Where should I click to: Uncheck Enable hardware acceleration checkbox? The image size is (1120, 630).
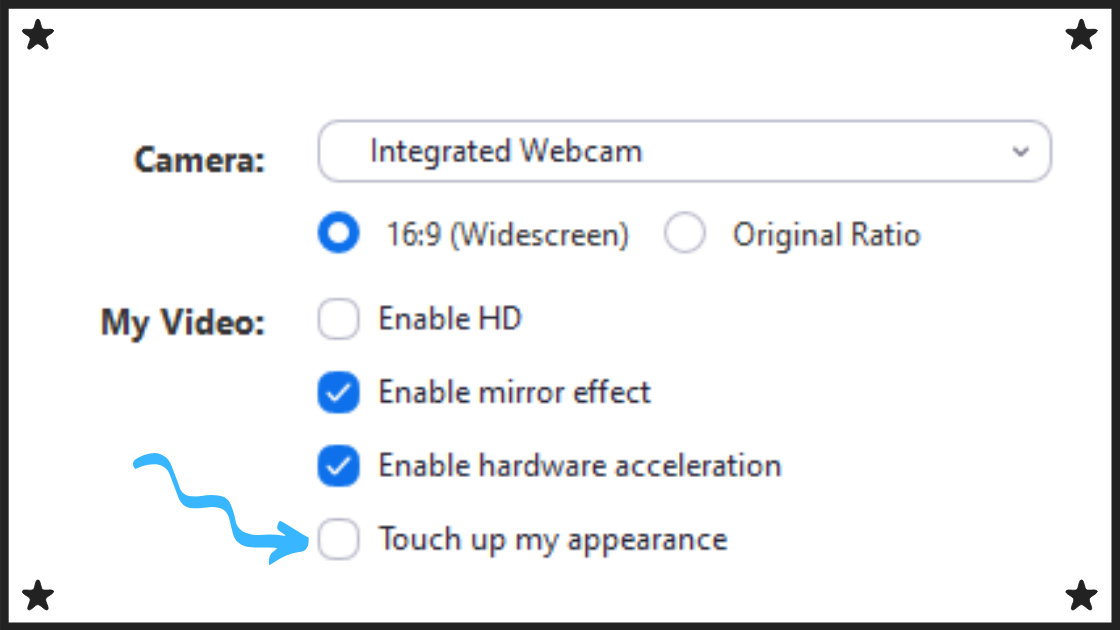tap(339, 466)
